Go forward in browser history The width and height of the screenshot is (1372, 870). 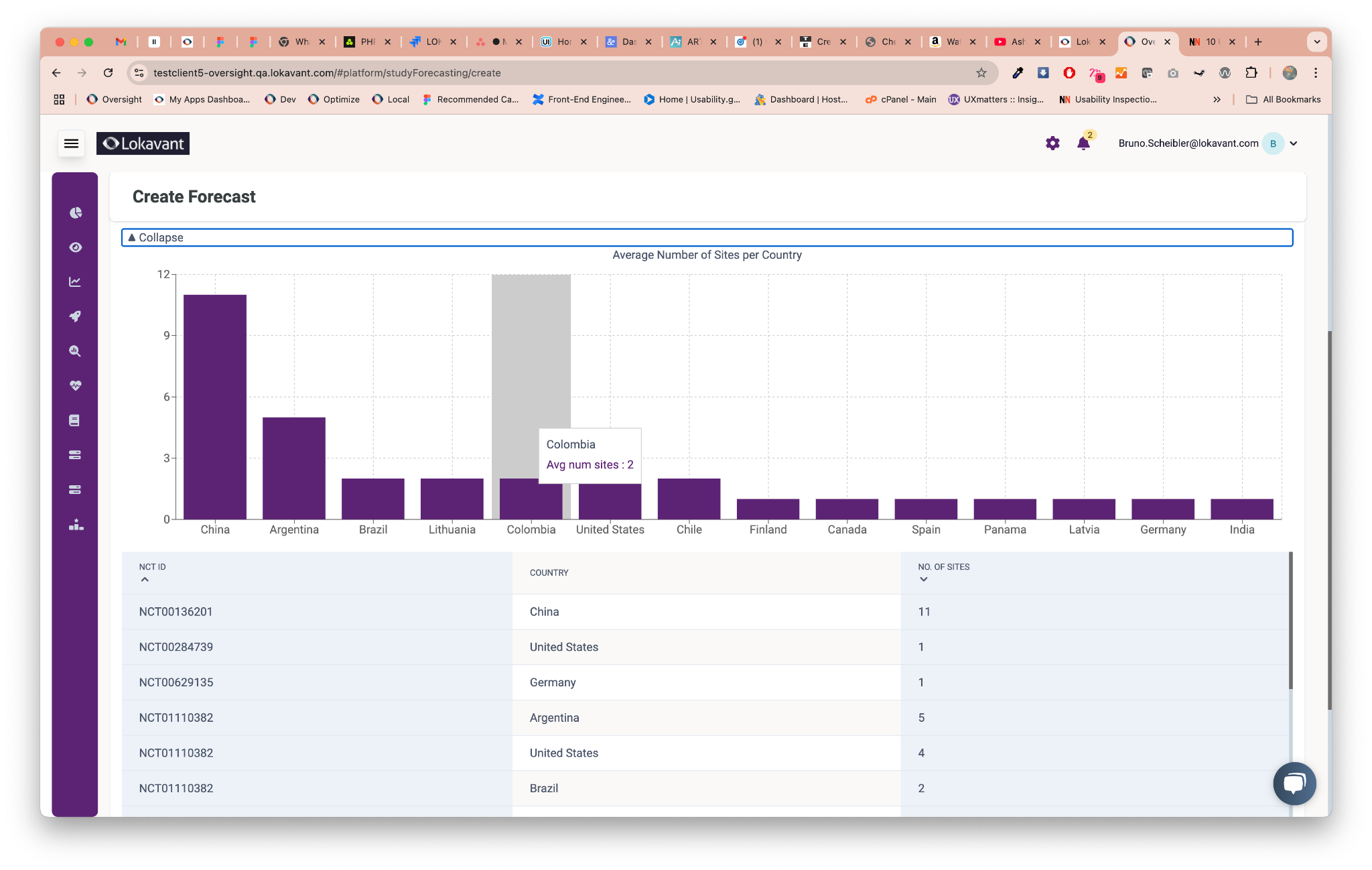pos(82,72)
